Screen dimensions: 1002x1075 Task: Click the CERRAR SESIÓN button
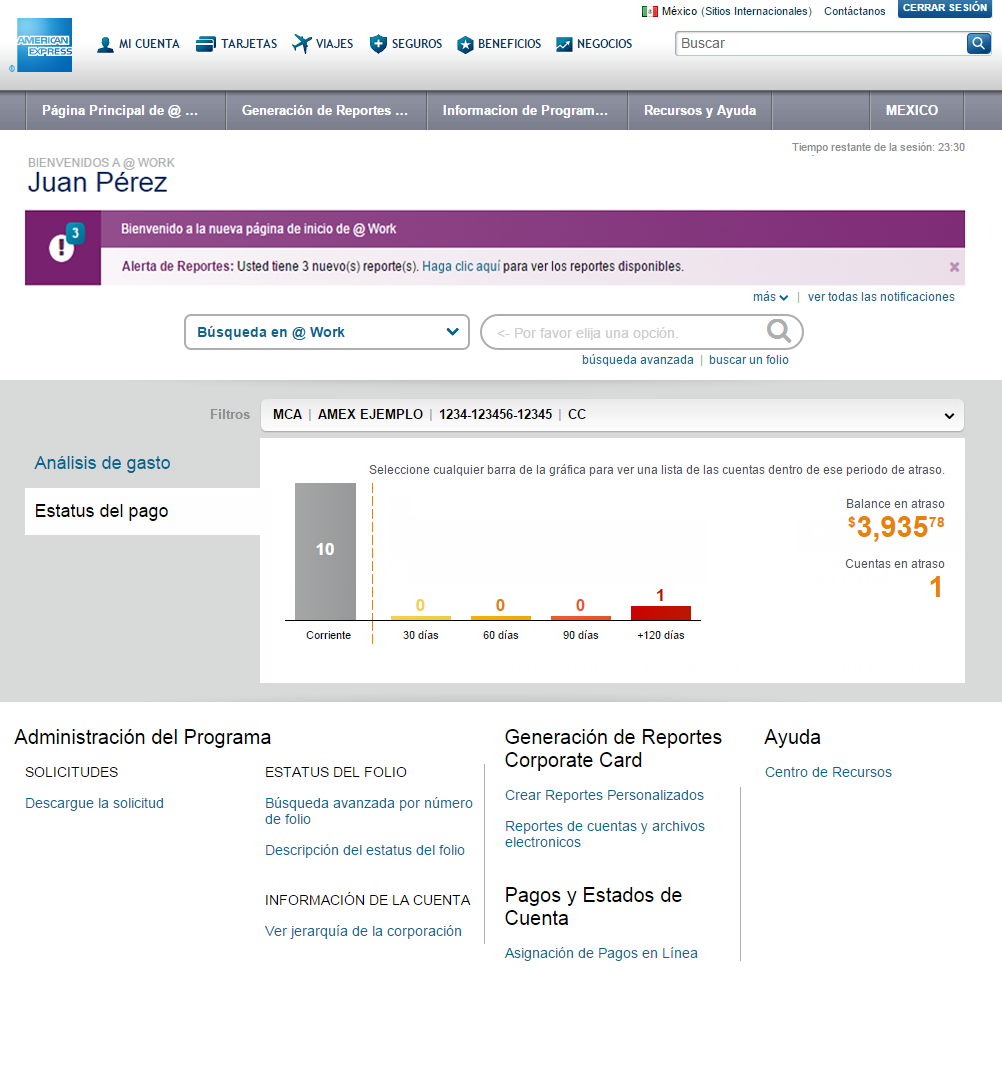point(944,8)
